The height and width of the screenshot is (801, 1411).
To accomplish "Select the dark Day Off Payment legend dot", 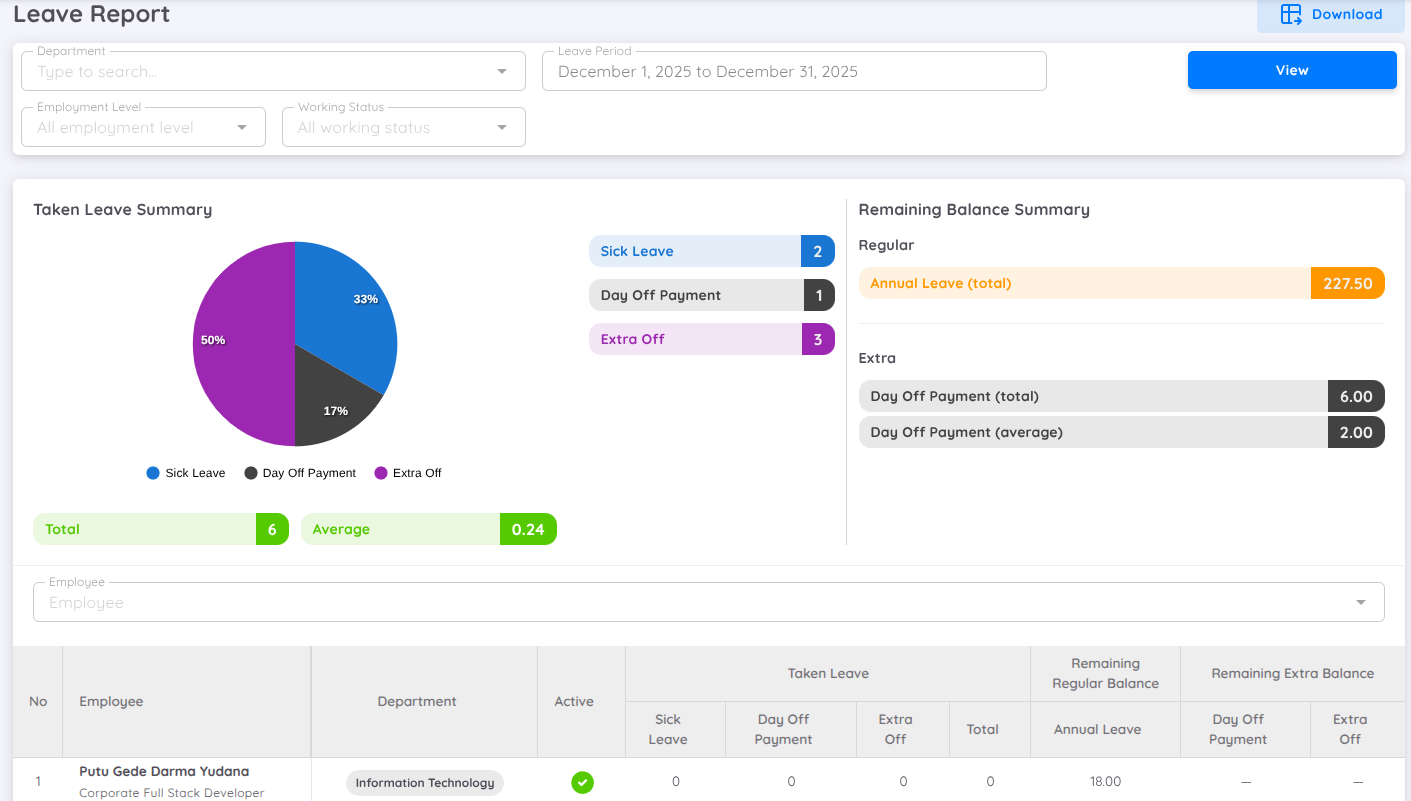I will point(250,472).
